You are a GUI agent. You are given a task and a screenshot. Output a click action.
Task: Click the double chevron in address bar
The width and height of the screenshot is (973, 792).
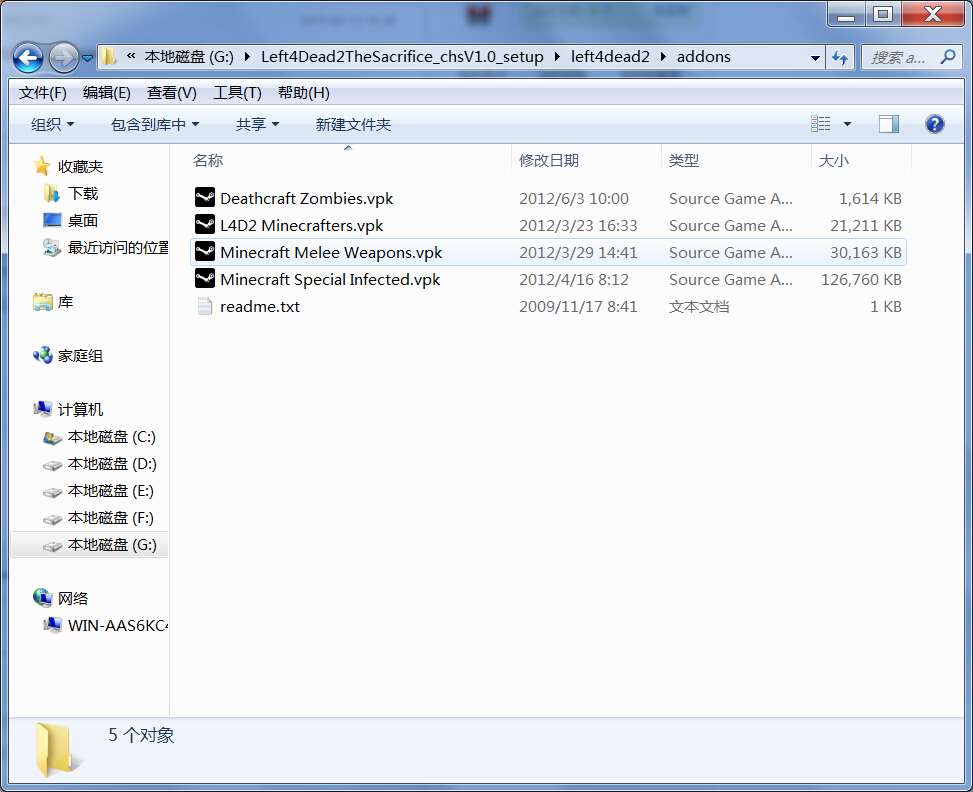pos(131,56)
